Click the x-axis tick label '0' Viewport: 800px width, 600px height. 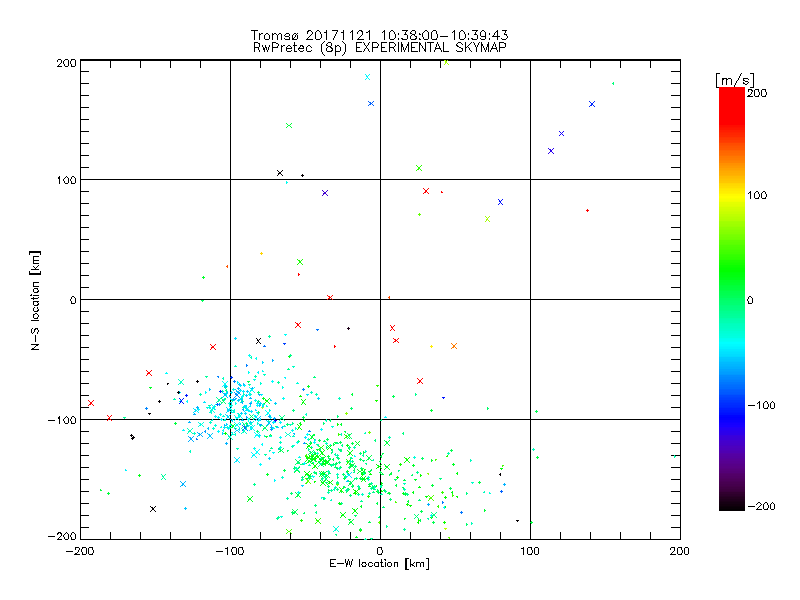380,551
